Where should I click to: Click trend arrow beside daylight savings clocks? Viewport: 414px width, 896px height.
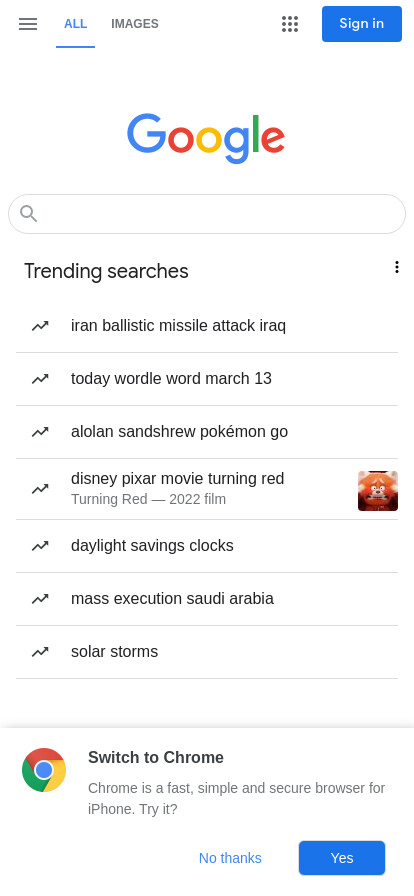[40, 546]
